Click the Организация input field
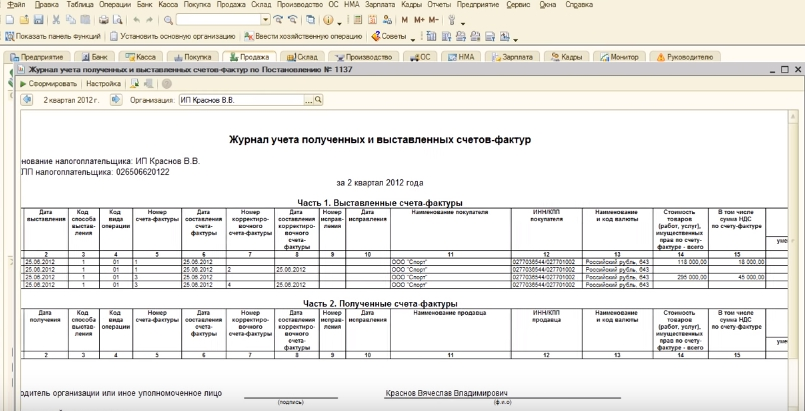 (x=240, y=100)
